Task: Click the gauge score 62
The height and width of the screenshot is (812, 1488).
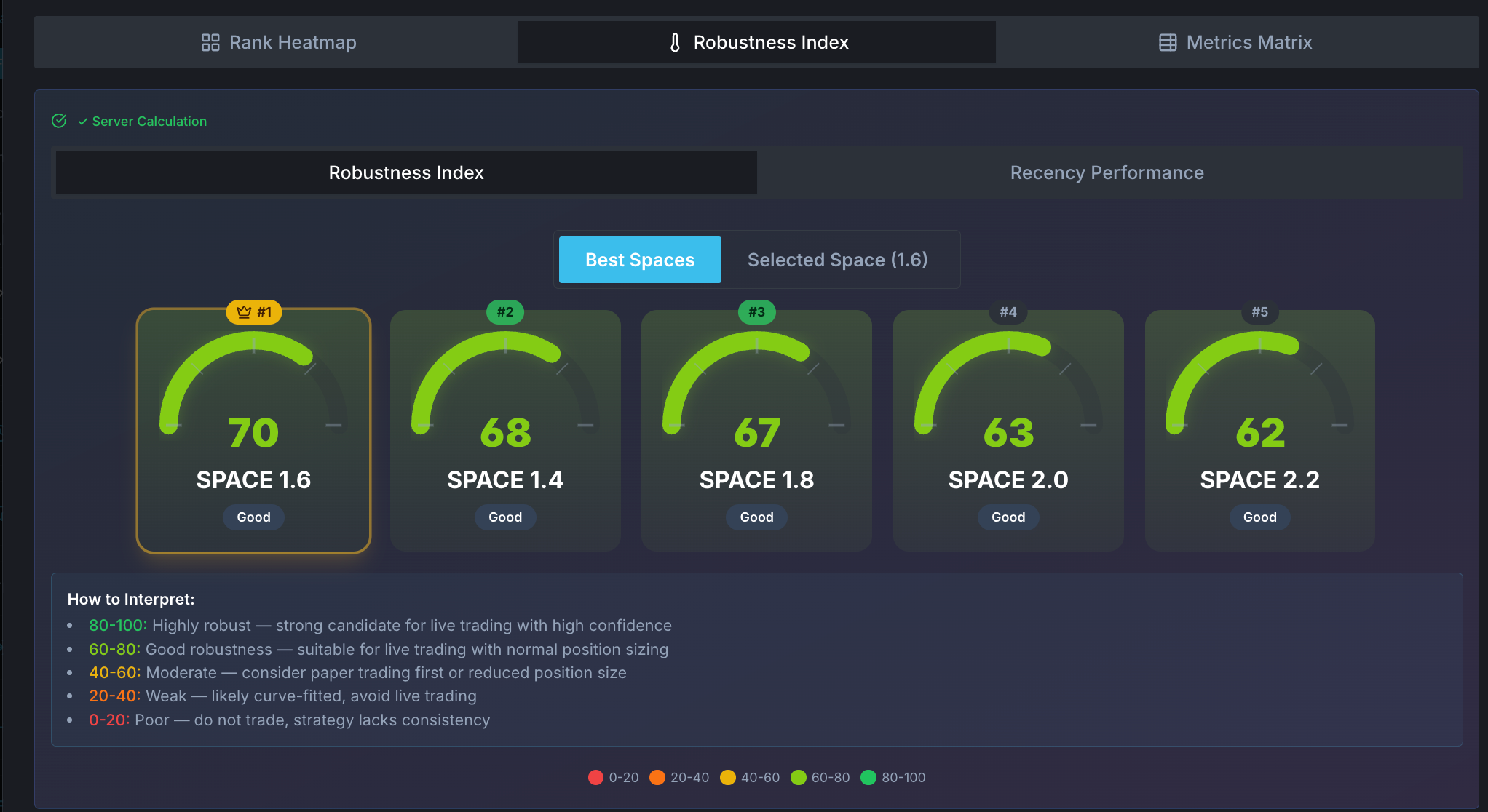Action: tap(1260, 433)
